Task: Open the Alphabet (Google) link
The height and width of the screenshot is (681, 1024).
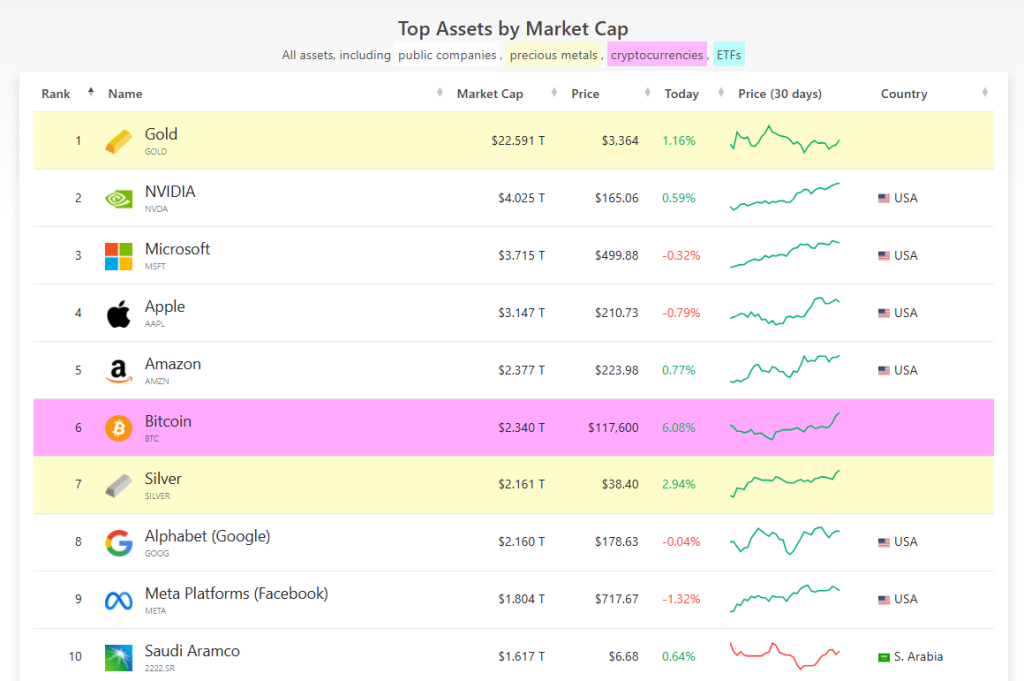Action: [x=207, y=536]
